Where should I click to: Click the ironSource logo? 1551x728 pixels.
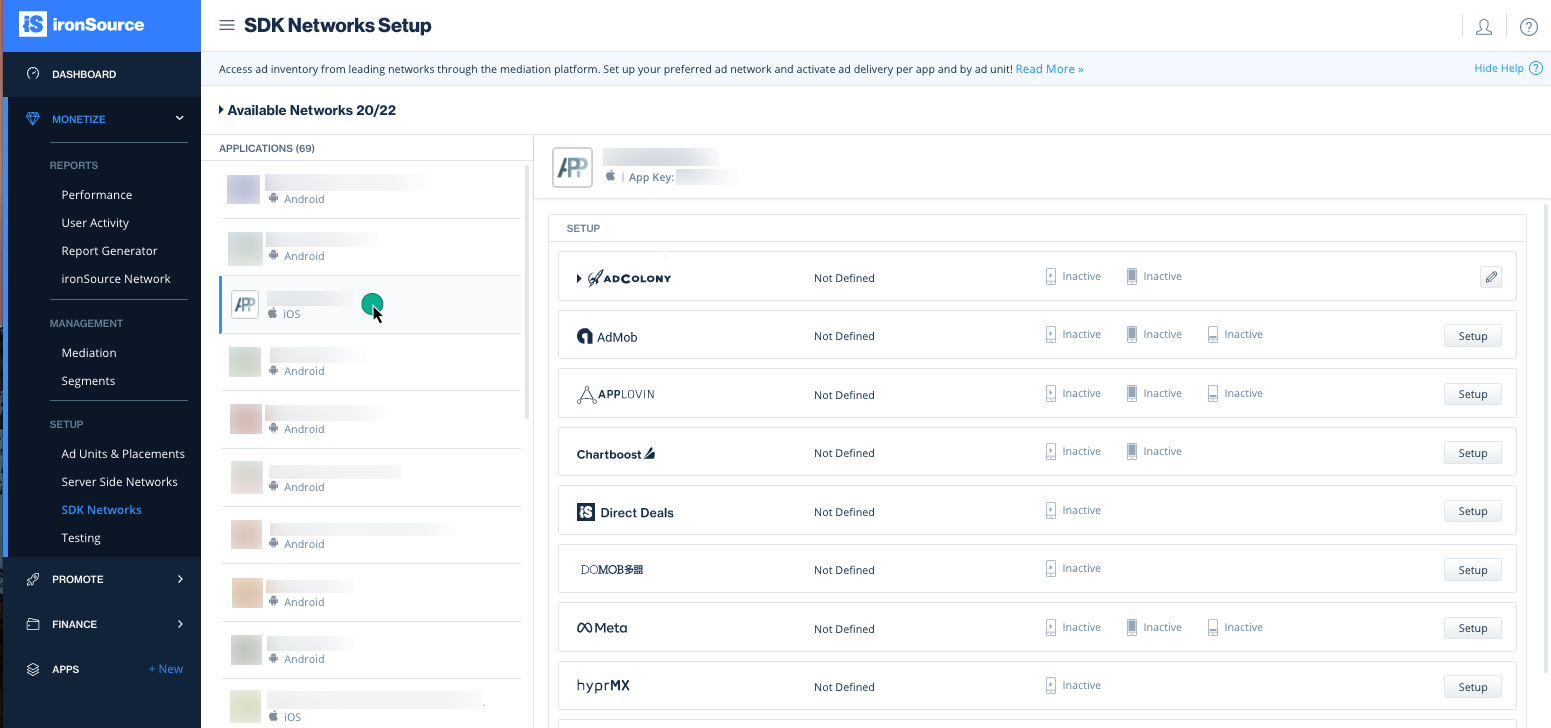coord(82,25)
